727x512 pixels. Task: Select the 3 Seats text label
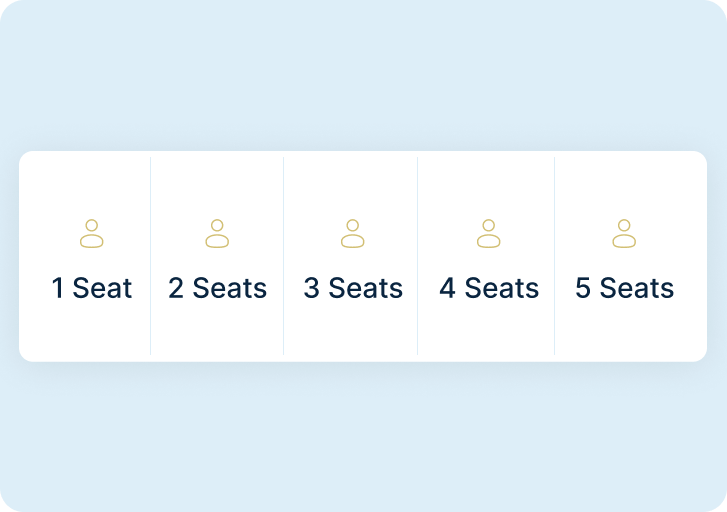click(353, 288)
